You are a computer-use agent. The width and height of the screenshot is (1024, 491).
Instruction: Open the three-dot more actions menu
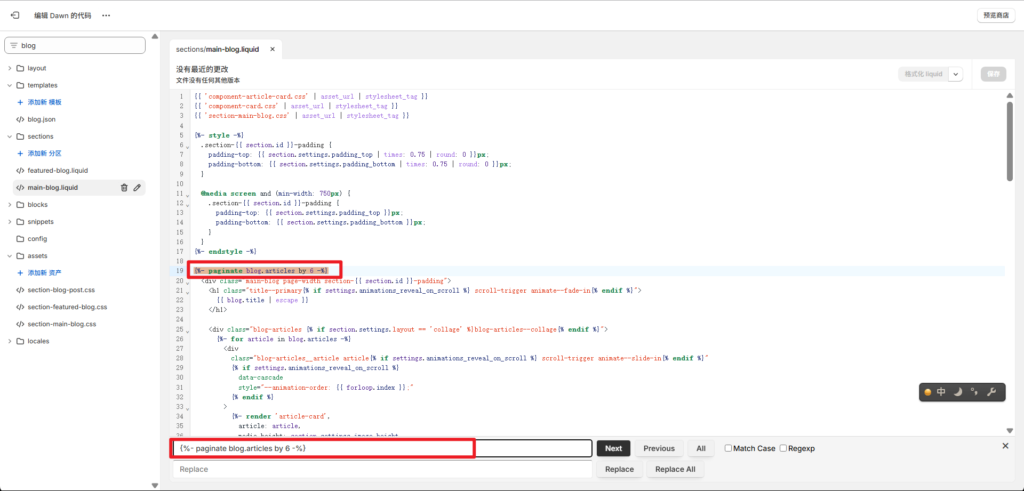pyautogui.click(x=106, y=15)
